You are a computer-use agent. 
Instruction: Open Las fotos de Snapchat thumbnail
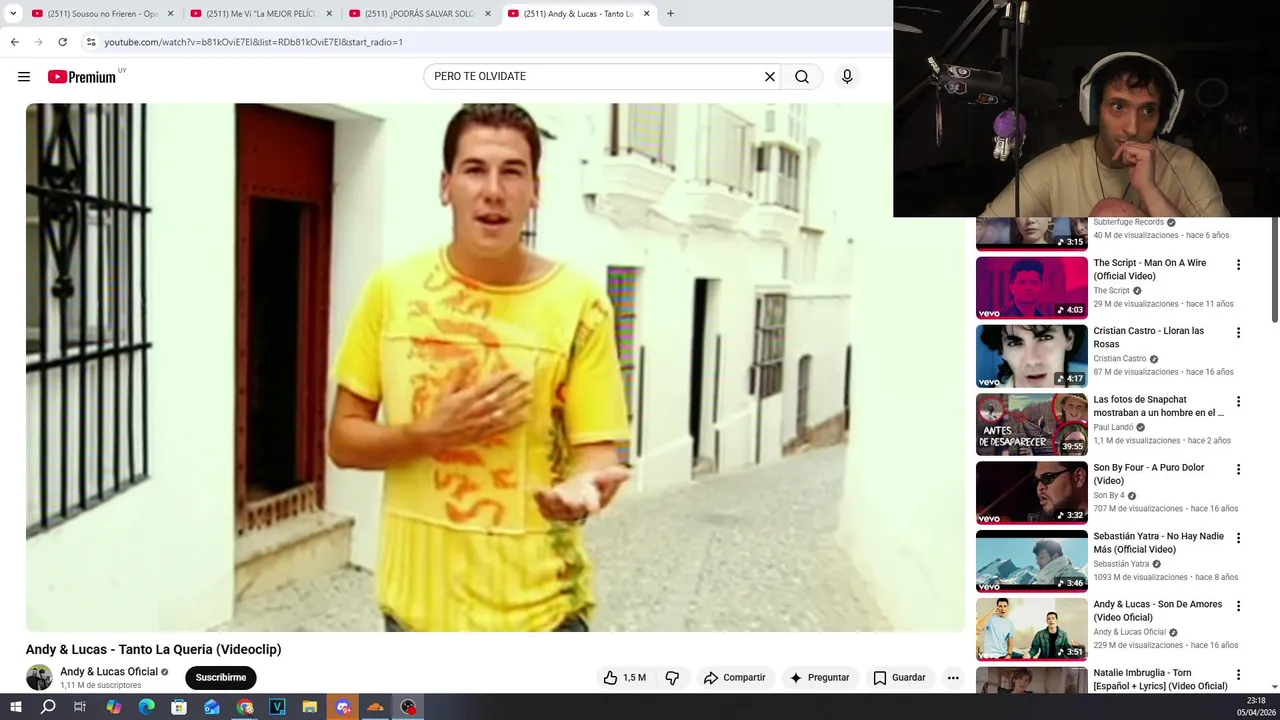click(1031, 424)
